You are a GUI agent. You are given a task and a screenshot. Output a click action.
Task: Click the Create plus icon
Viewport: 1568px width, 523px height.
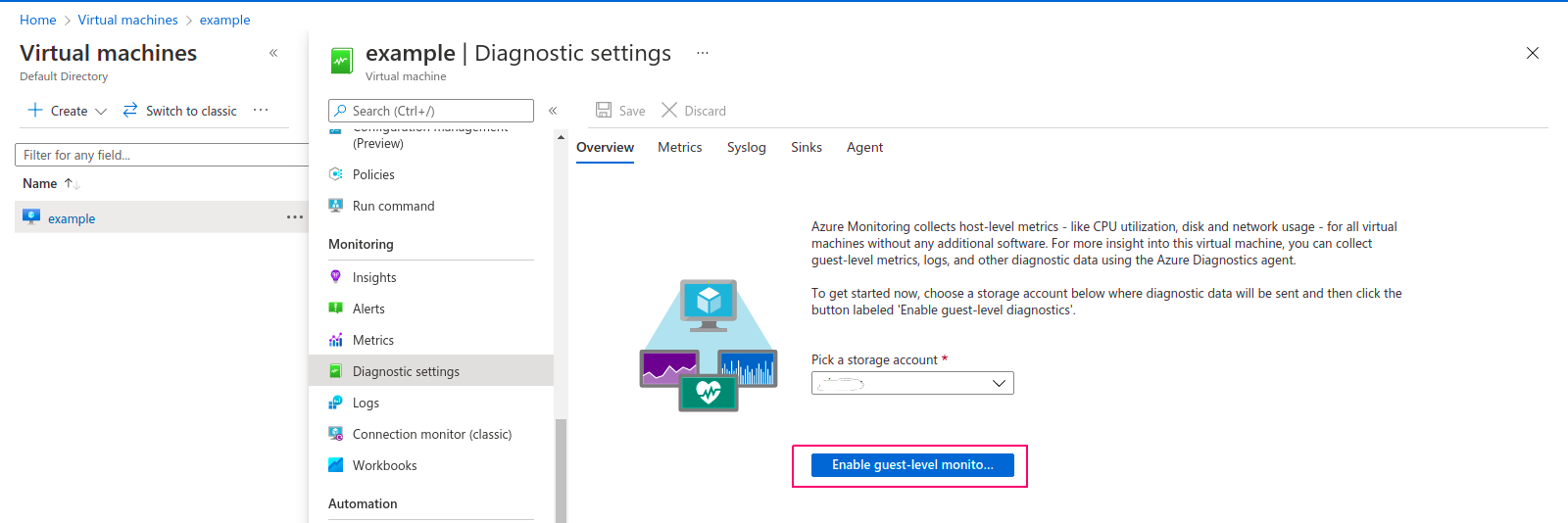[x=35, y=111]
